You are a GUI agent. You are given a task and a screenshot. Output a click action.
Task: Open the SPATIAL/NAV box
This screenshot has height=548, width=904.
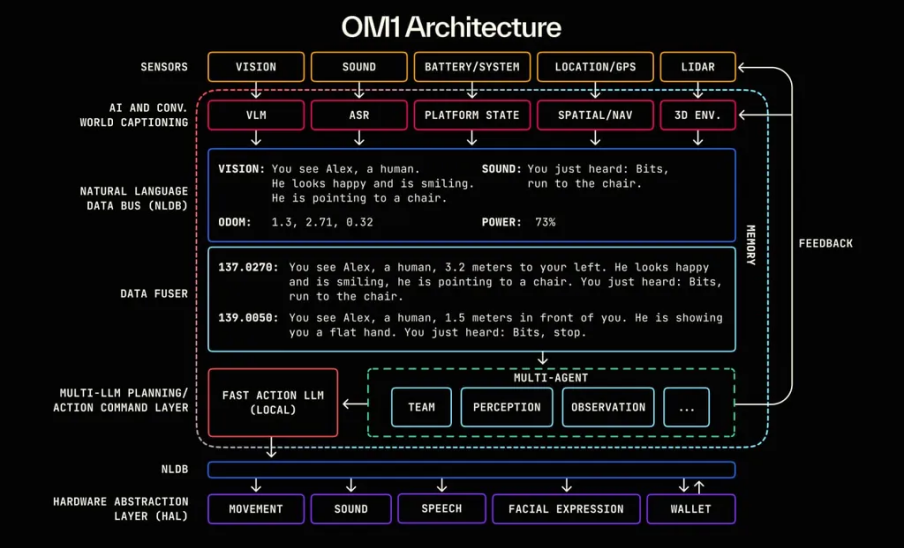(594, 115)
